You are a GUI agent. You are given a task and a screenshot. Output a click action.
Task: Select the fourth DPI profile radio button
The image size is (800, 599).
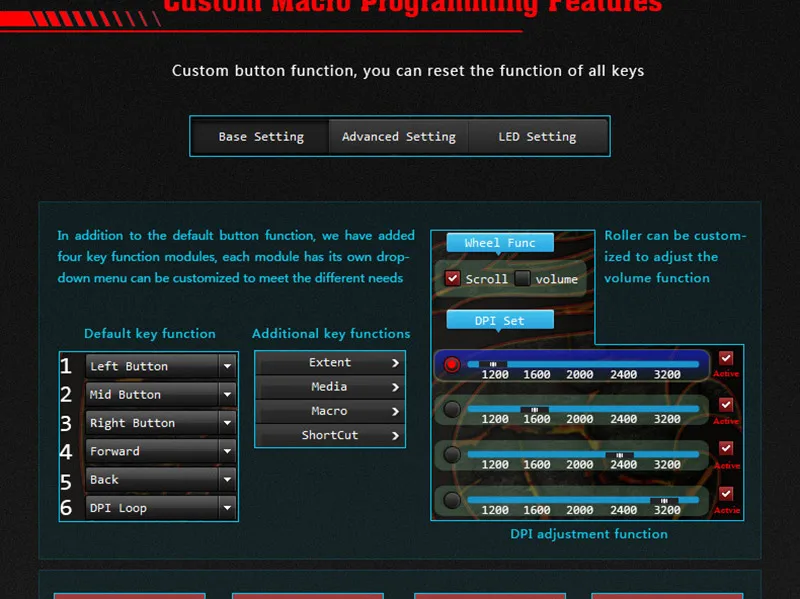point(452,500)
